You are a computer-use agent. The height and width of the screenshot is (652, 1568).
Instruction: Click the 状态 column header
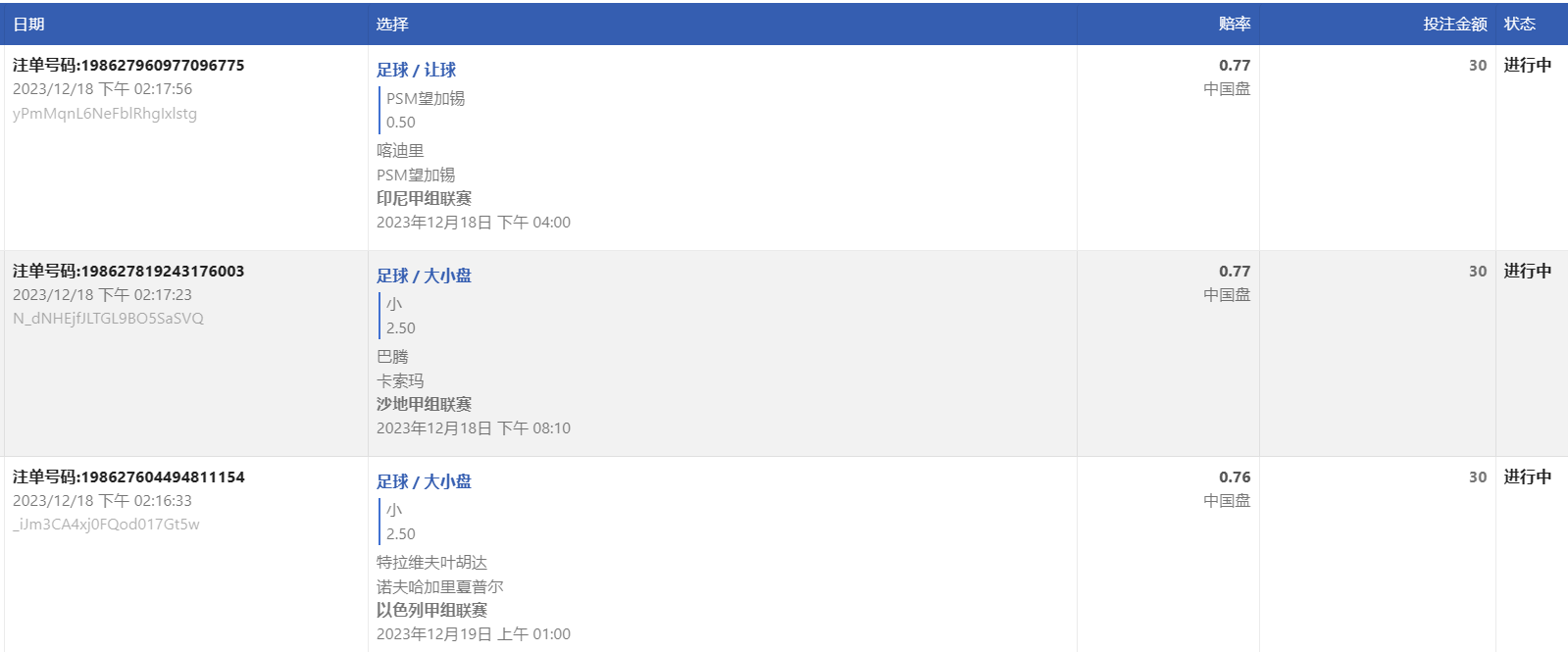pos(1520,25)
